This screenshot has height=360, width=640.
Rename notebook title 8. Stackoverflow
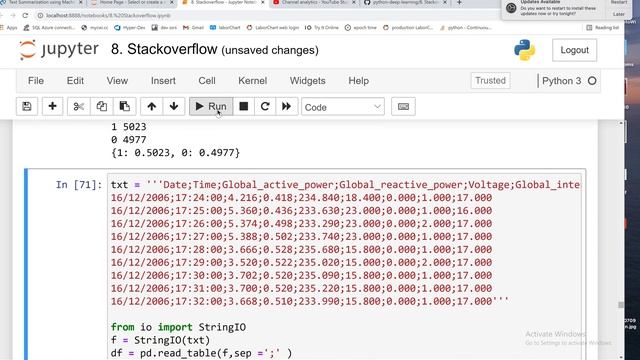pos(164,49)
